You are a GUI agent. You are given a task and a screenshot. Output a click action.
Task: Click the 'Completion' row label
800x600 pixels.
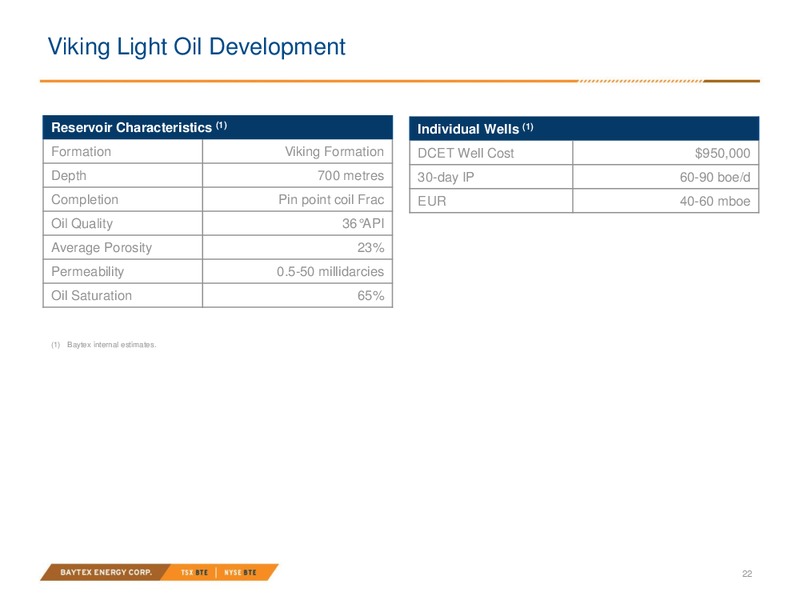click(x=85, y=199)
